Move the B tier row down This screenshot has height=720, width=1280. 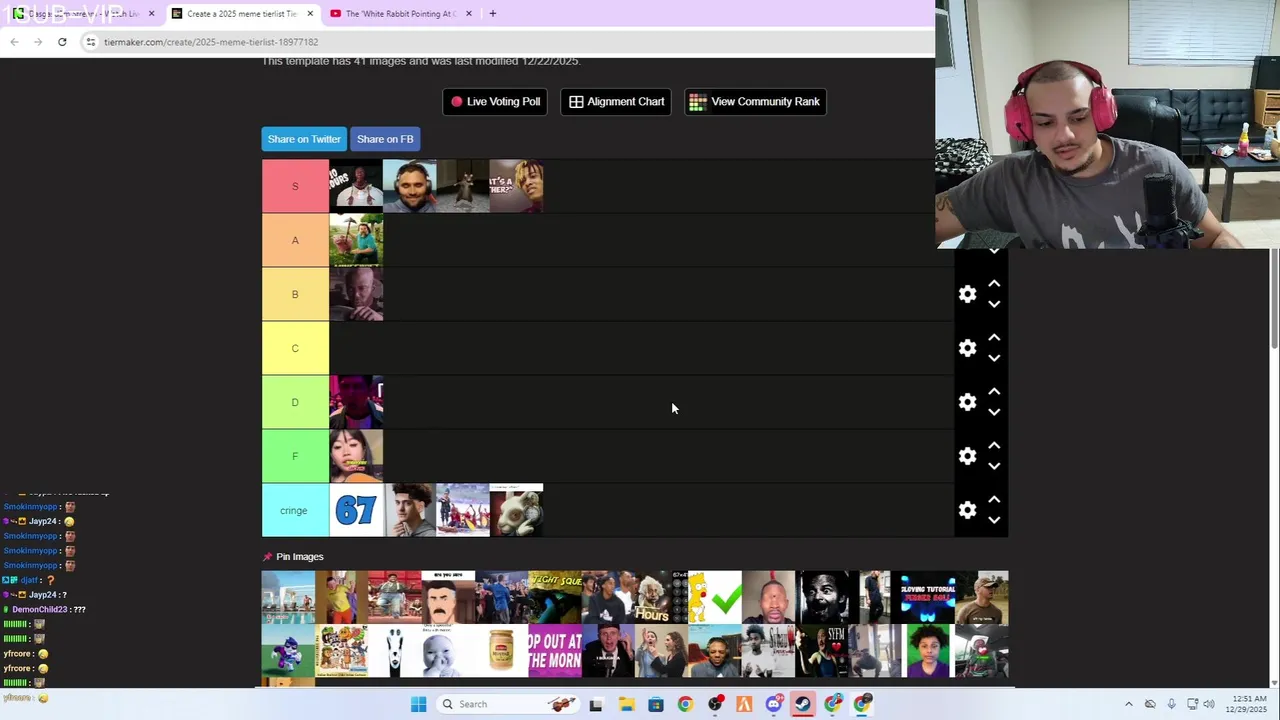tap(994, 305)
